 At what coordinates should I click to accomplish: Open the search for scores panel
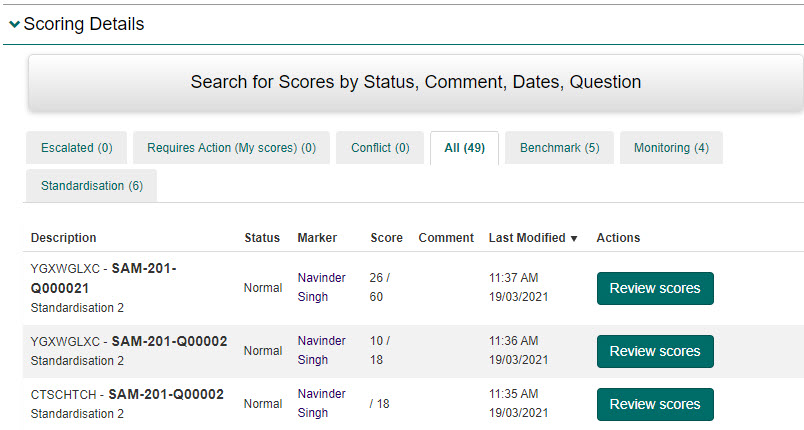(415, 82)
